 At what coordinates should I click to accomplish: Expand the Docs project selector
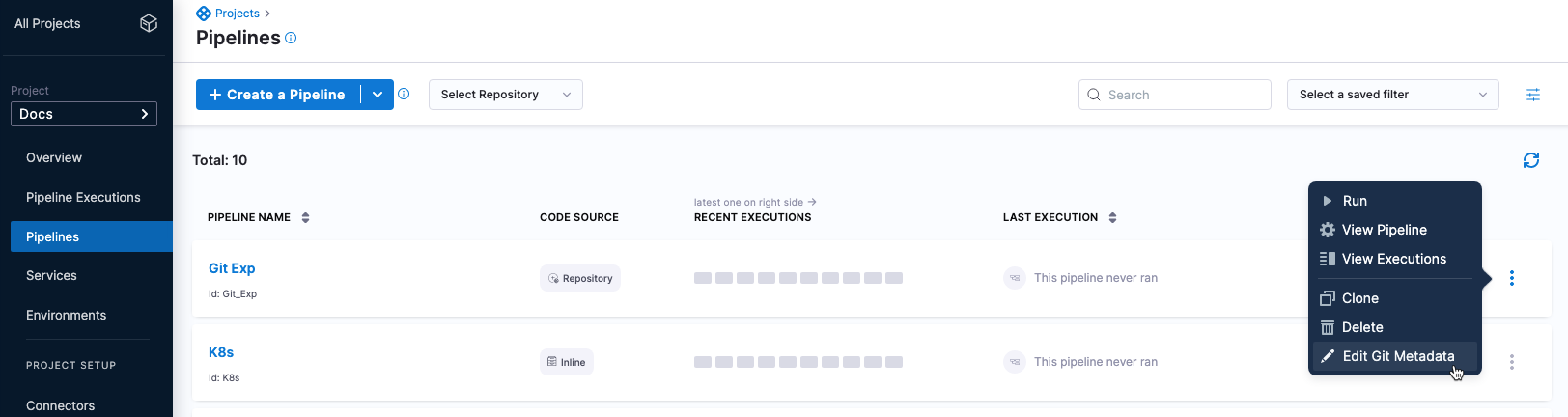[x=84, y=114]
